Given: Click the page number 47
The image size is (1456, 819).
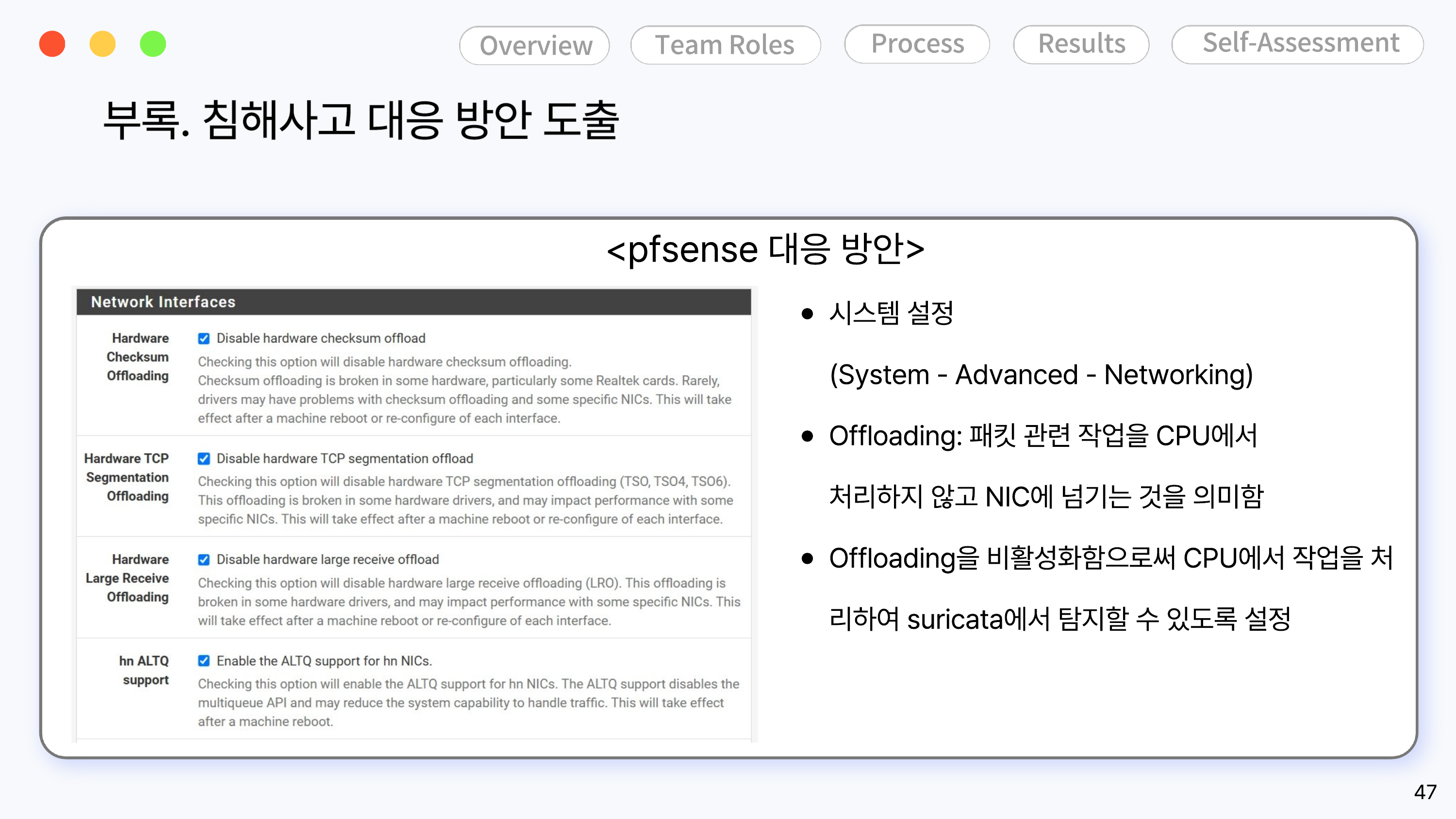Looking at the screenshot, I should click(x=1425, y=792).
